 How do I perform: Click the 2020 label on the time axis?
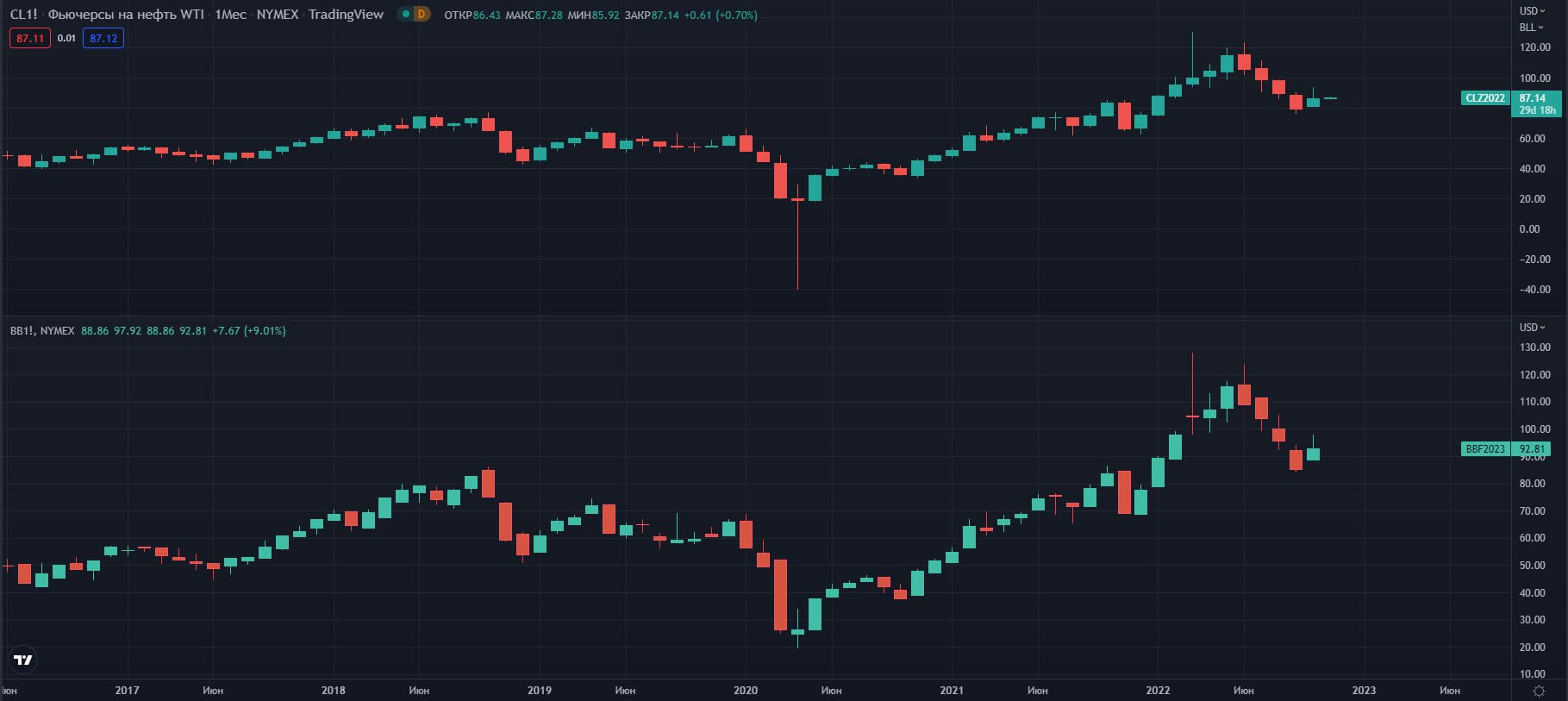746,690
